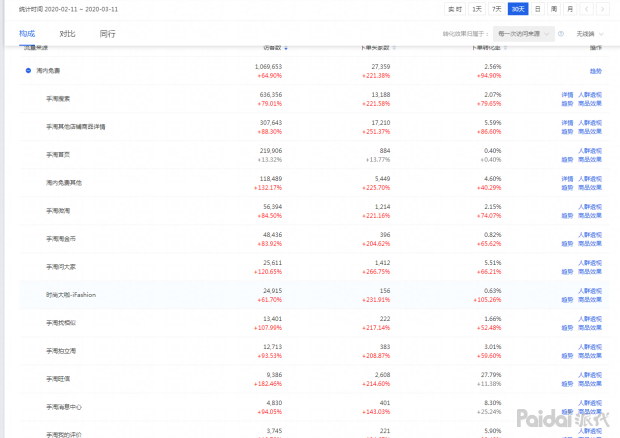Sort by 访客数 column arrow icon
This screenshot has width=620, height=438.
tap(286, 48)
